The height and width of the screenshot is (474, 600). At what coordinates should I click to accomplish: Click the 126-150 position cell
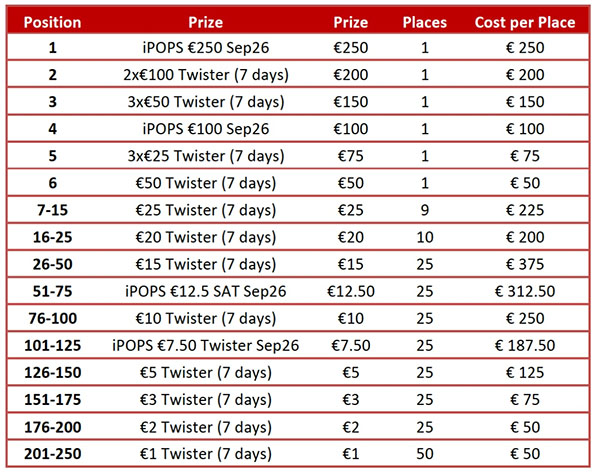pos(52,373)
